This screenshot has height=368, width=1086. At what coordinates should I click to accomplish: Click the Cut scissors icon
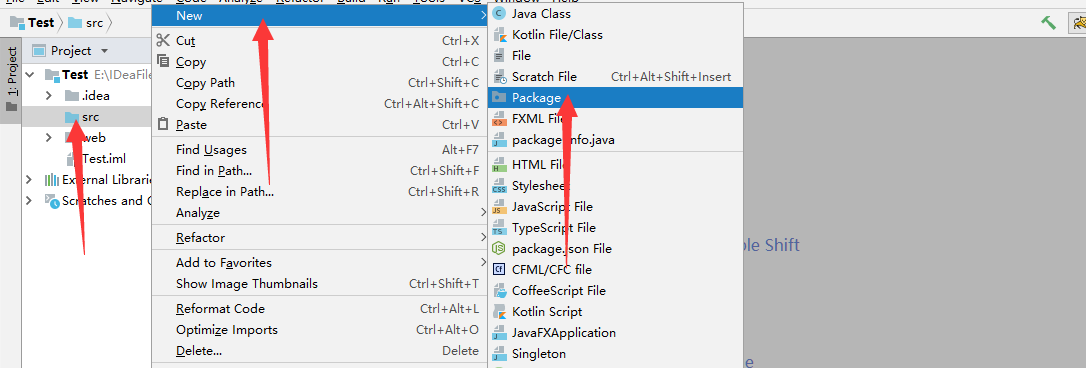point(163,40)
